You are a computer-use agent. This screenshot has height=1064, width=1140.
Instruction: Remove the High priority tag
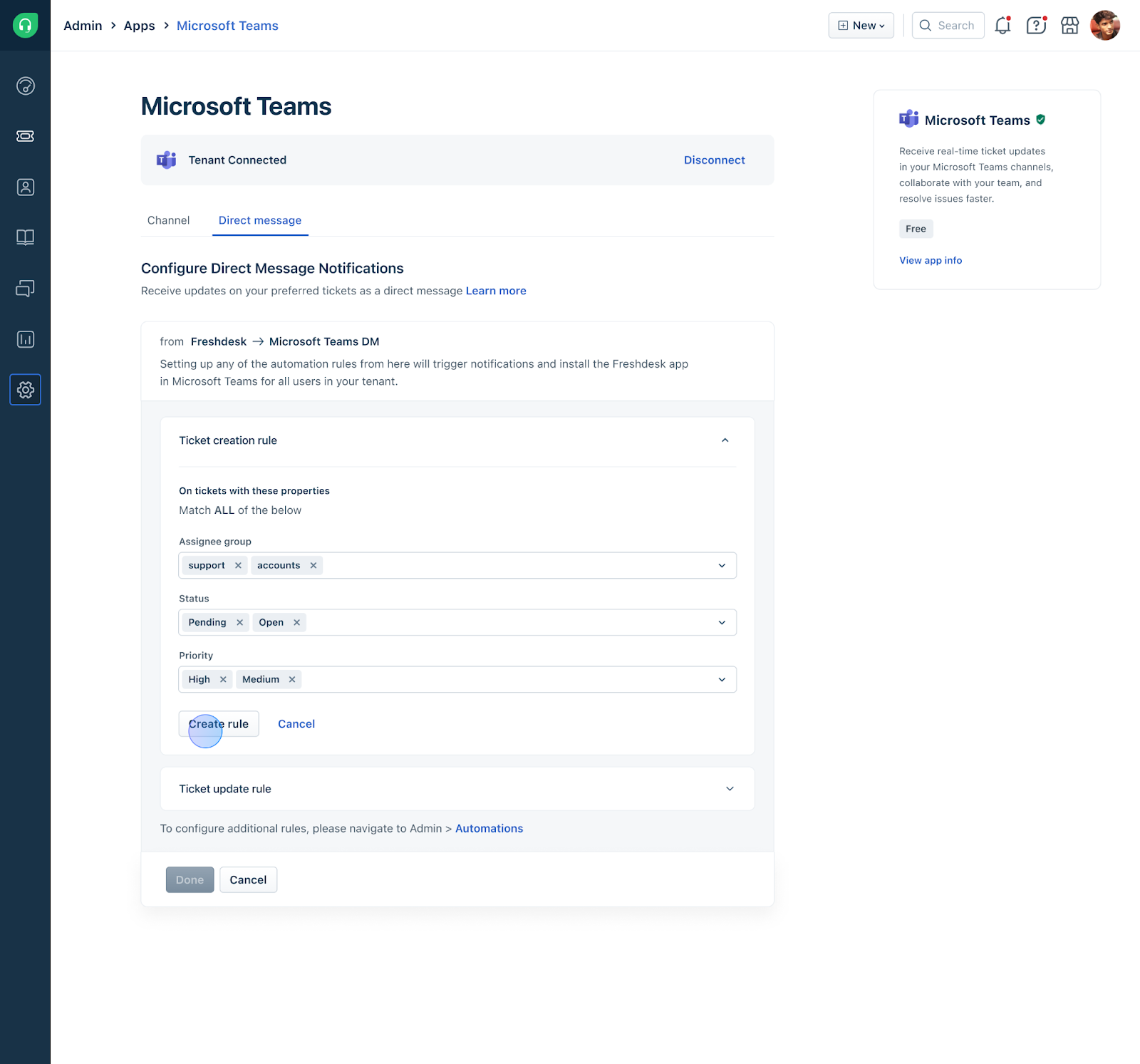tap(223, 679)
